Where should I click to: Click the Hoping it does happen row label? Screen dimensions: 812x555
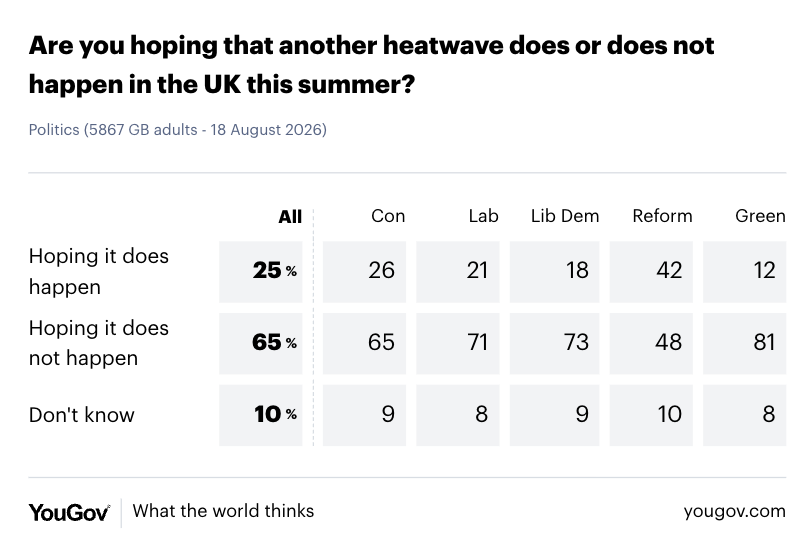point(99,271)
